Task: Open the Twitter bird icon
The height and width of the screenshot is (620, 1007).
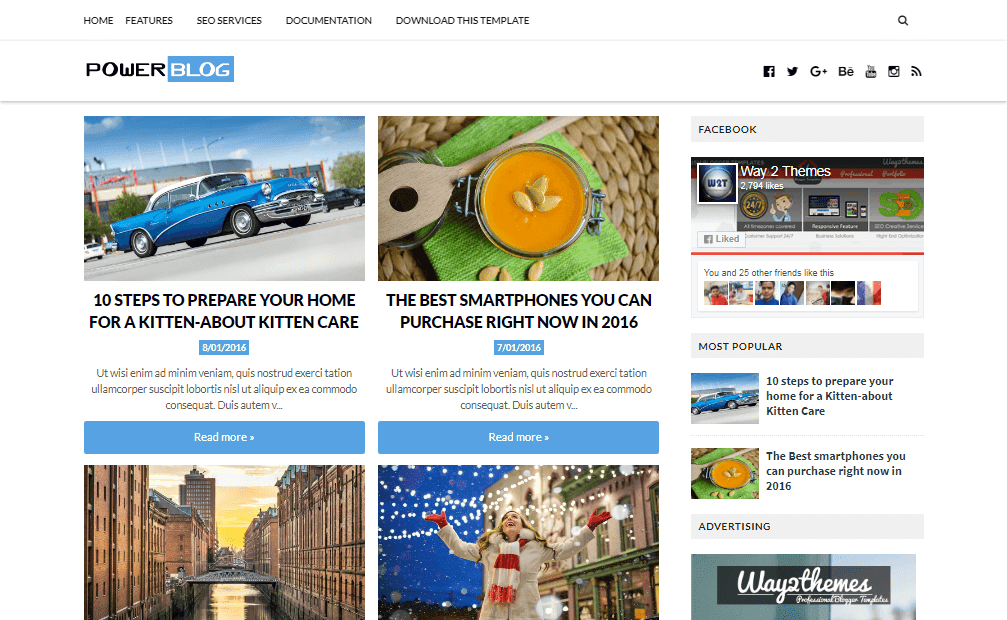Action: click(792, 71)
